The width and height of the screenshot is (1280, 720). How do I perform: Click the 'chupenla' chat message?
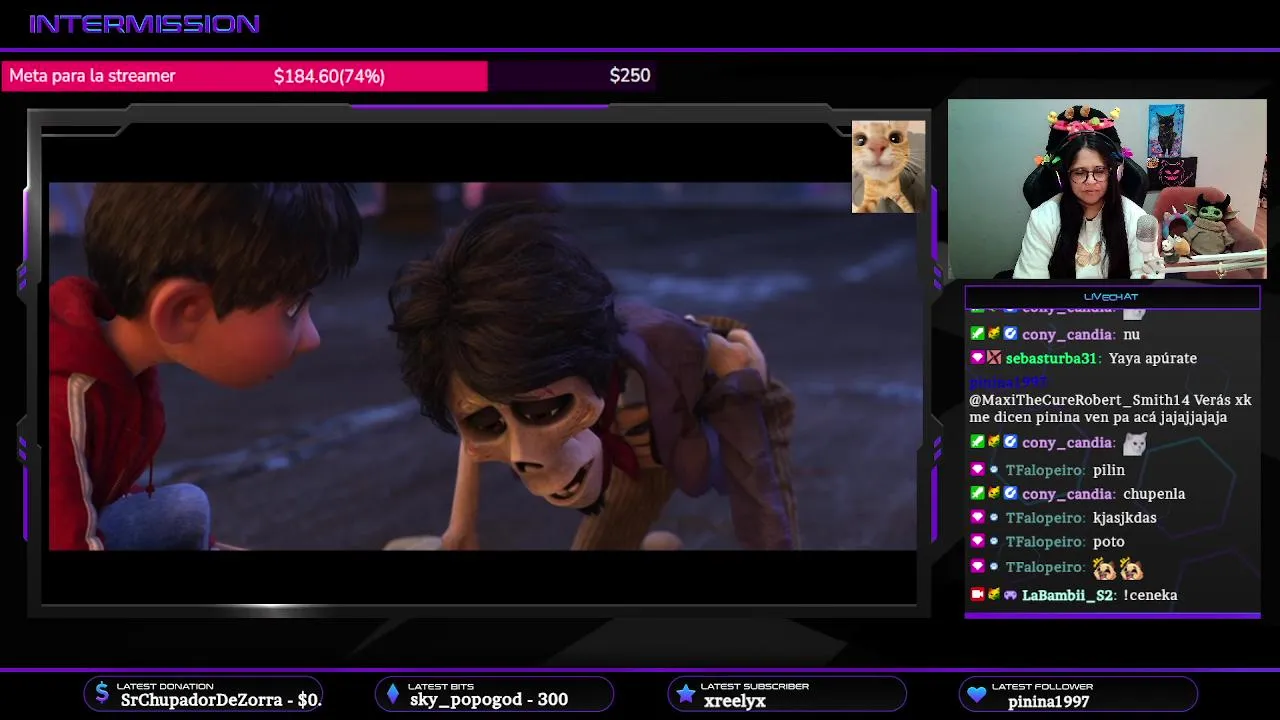click(1154, 494)
